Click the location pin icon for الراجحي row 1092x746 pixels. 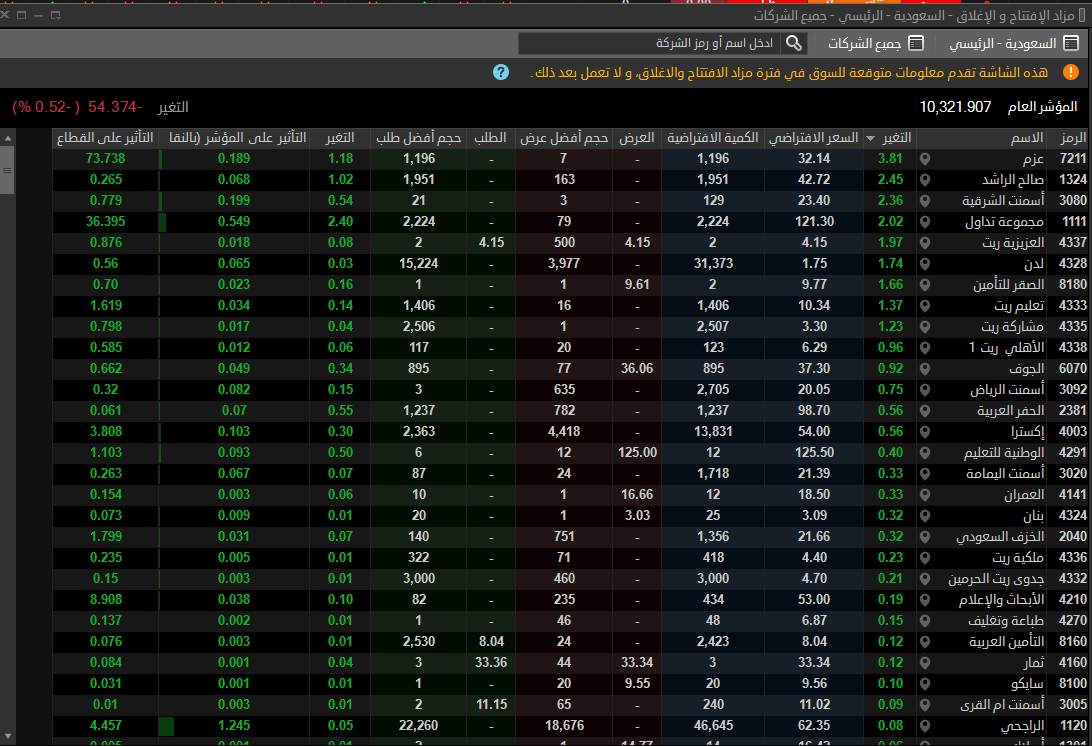point(925,726)
